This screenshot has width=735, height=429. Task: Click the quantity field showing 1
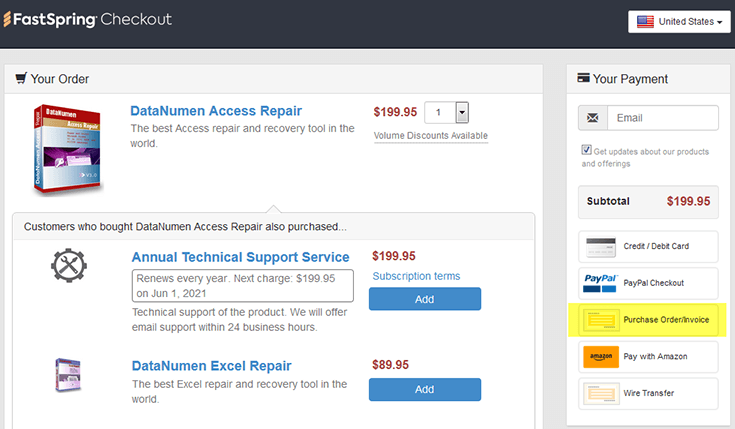pos(440,113)
